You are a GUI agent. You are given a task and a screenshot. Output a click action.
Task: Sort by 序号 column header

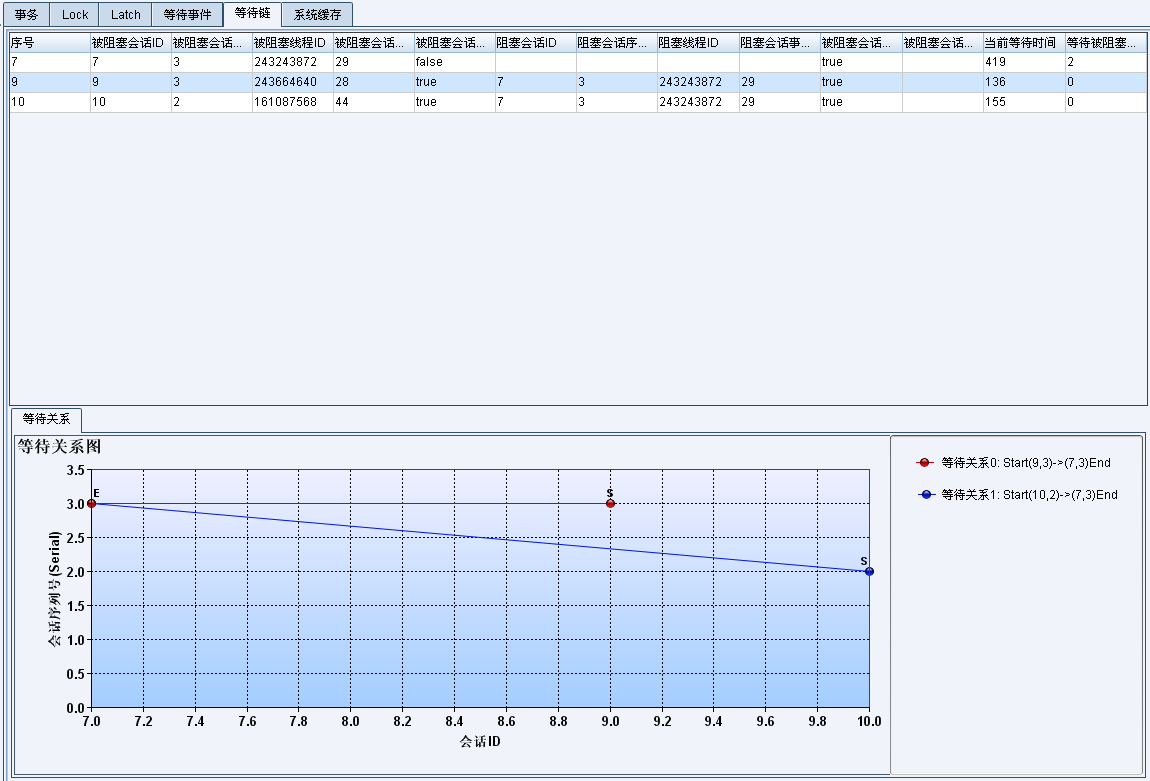[49, 42]
